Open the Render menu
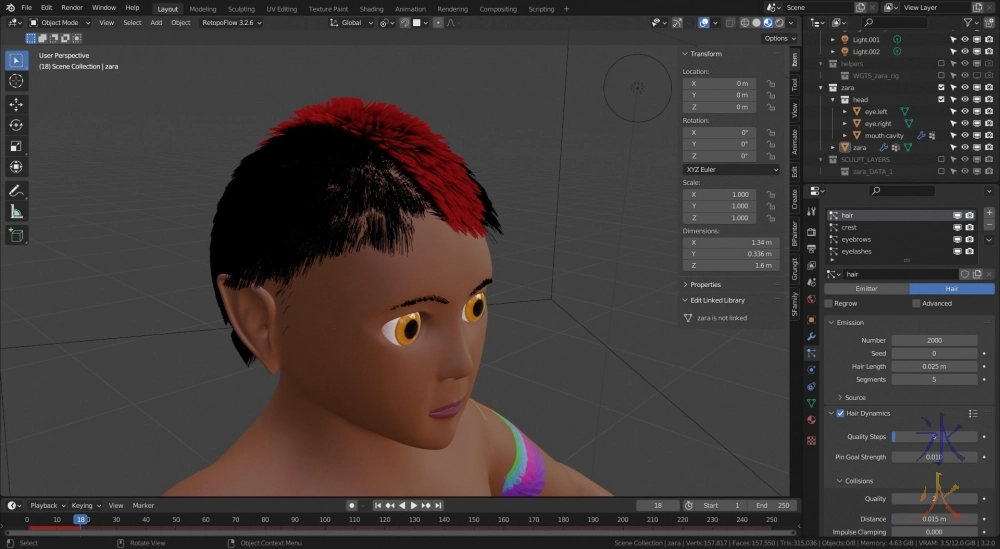1000x549 pixels. 72,8
